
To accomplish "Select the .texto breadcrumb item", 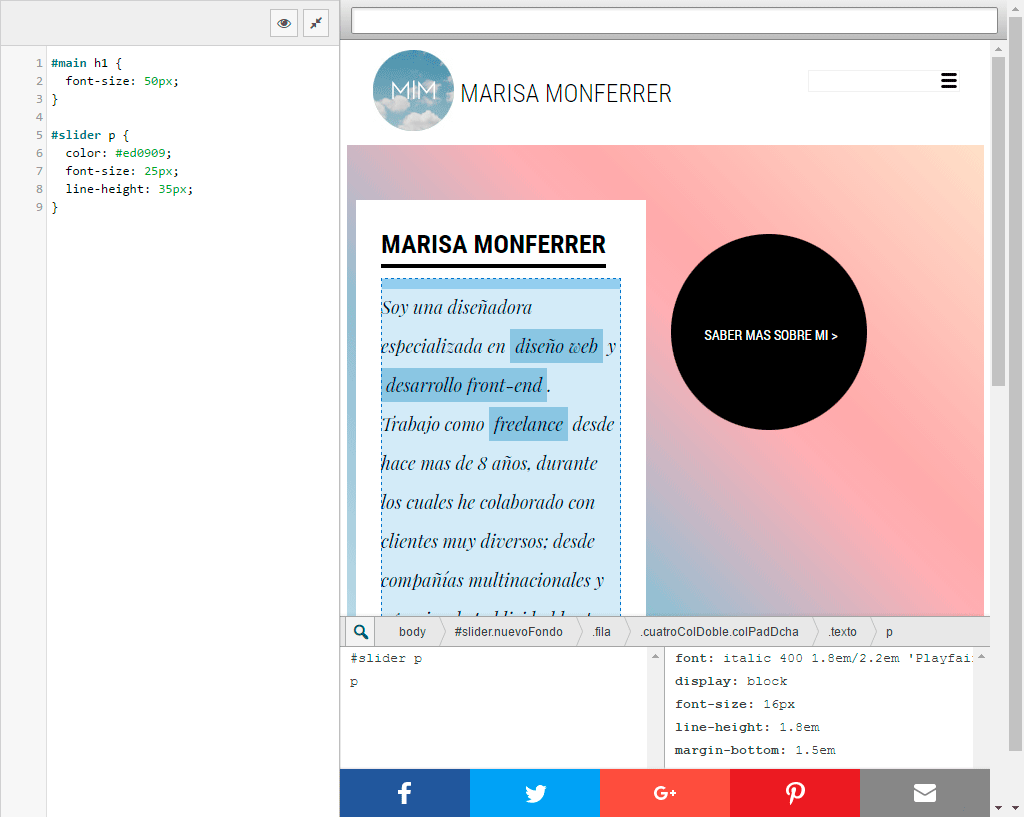I will 842,631.
